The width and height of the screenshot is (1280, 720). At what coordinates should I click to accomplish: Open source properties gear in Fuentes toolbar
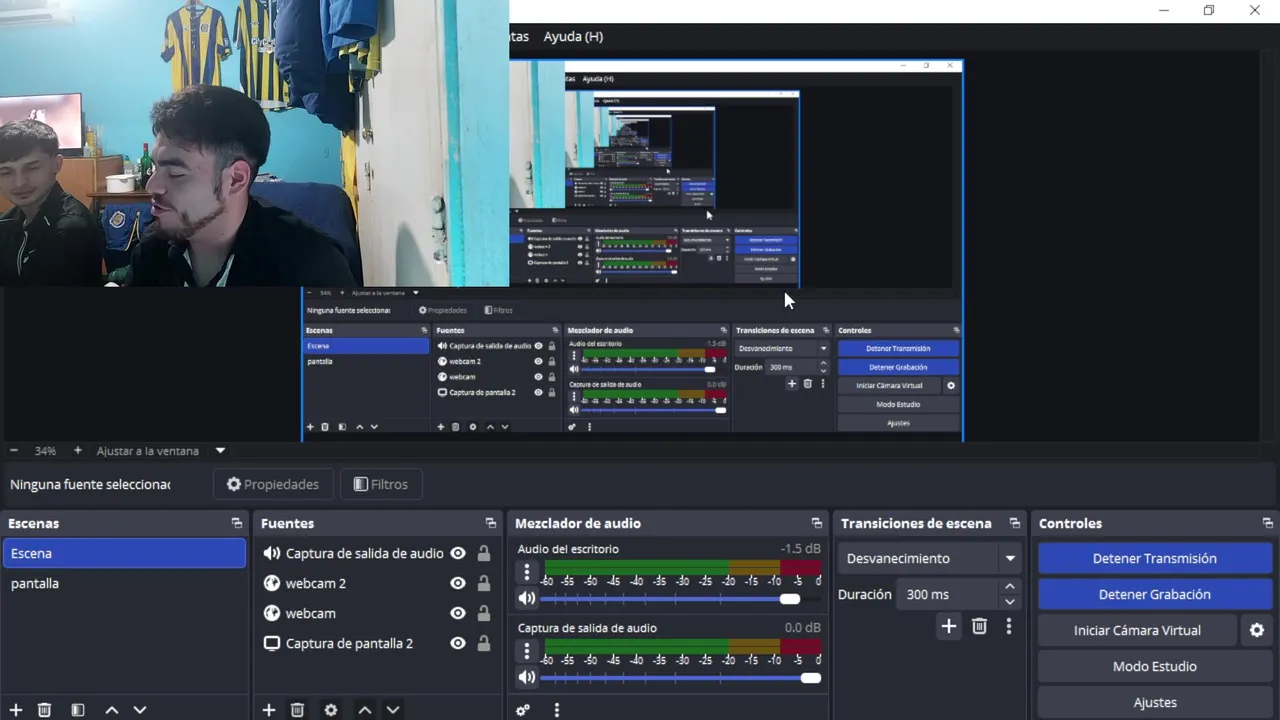click(331, 710)
